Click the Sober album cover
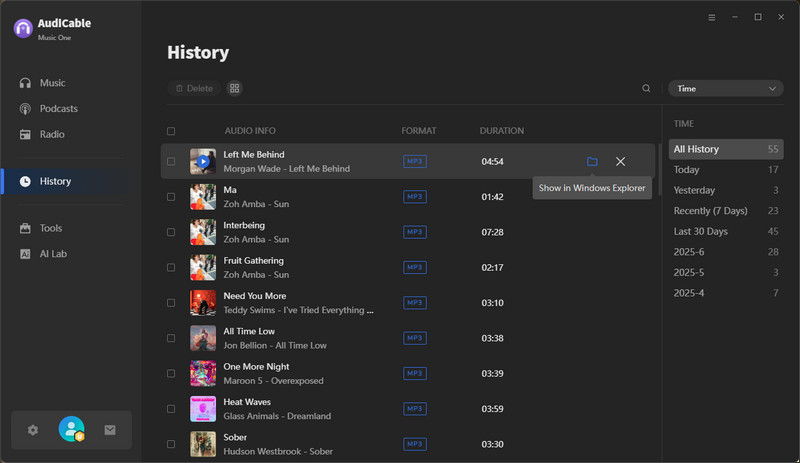The width and height of the screenshot is (800, 463). (203, 444)
